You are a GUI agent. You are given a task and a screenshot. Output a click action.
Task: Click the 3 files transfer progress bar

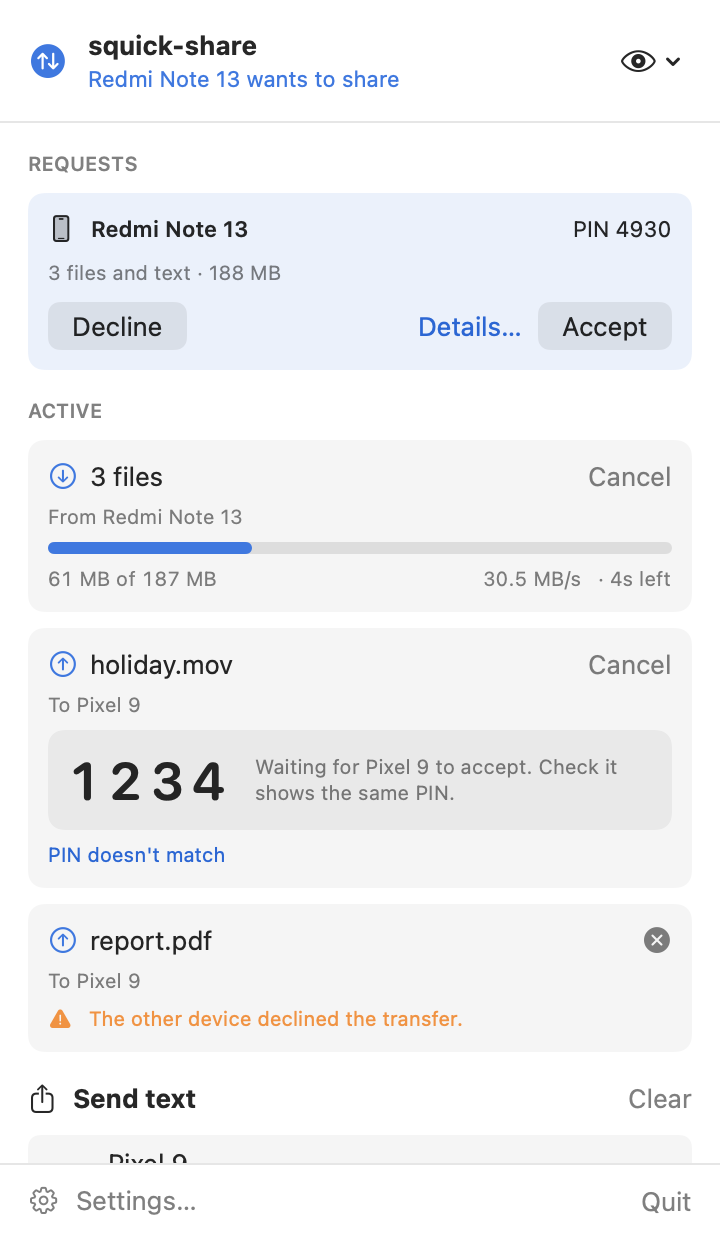(360, 548)
